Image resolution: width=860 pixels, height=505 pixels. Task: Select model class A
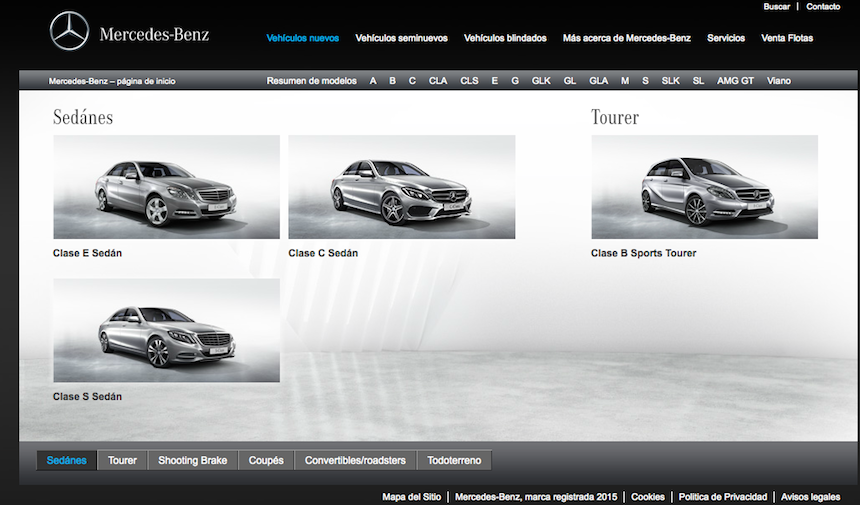[373, 81]
